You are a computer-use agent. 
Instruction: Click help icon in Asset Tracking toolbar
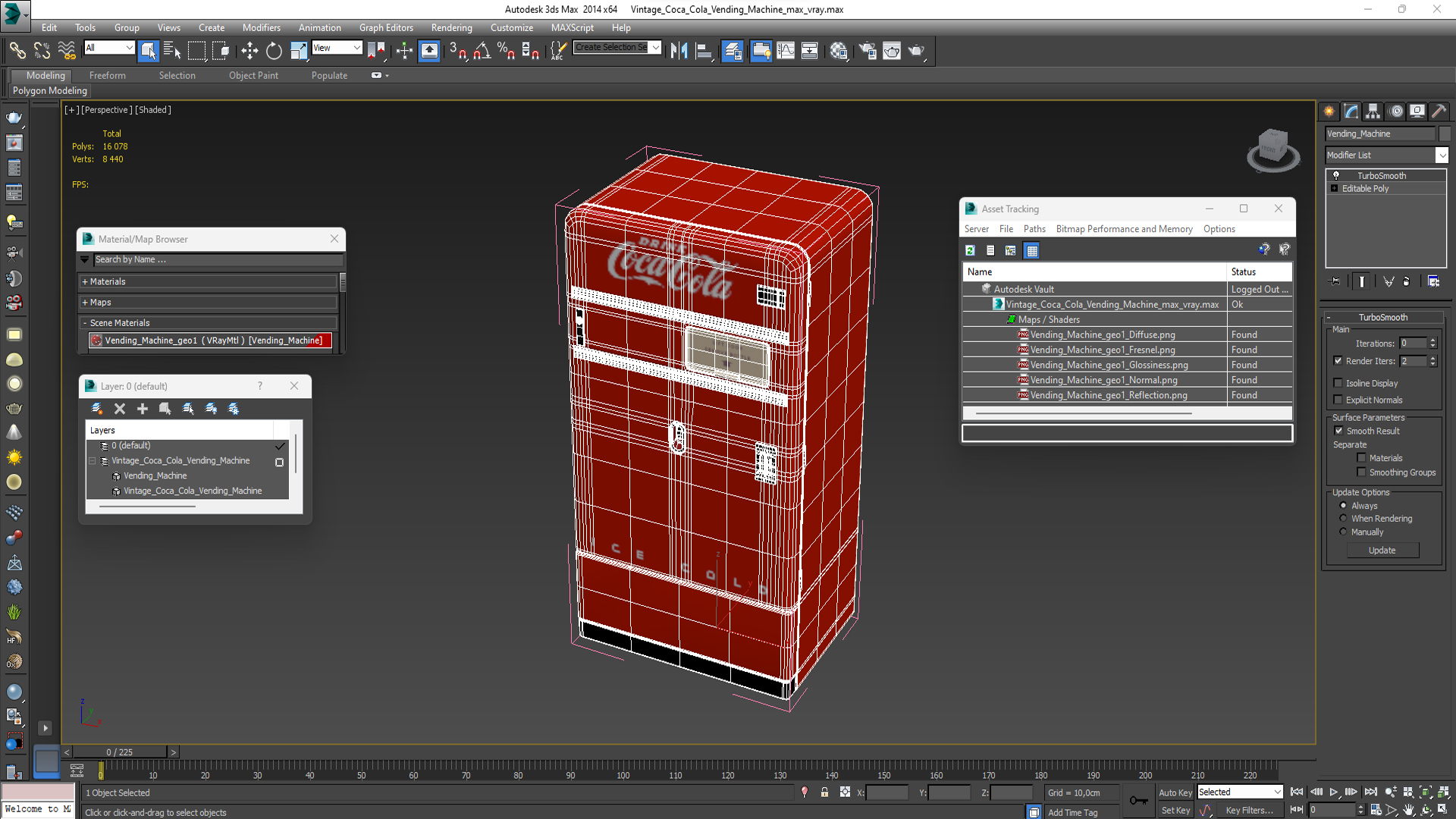pyautogui.click(x=1263, y=249)
